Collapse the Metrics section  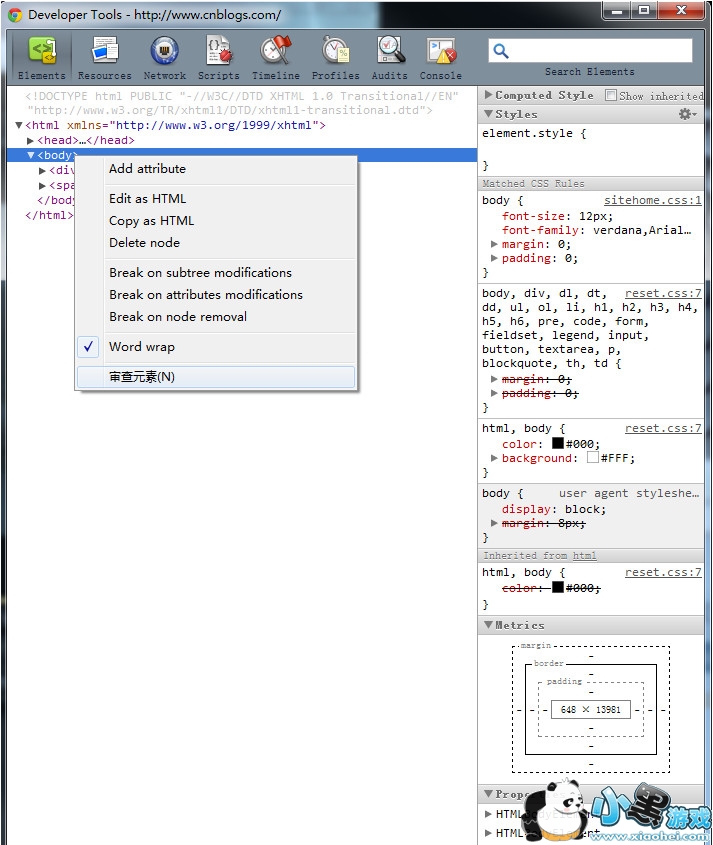(x=488, y=625)
